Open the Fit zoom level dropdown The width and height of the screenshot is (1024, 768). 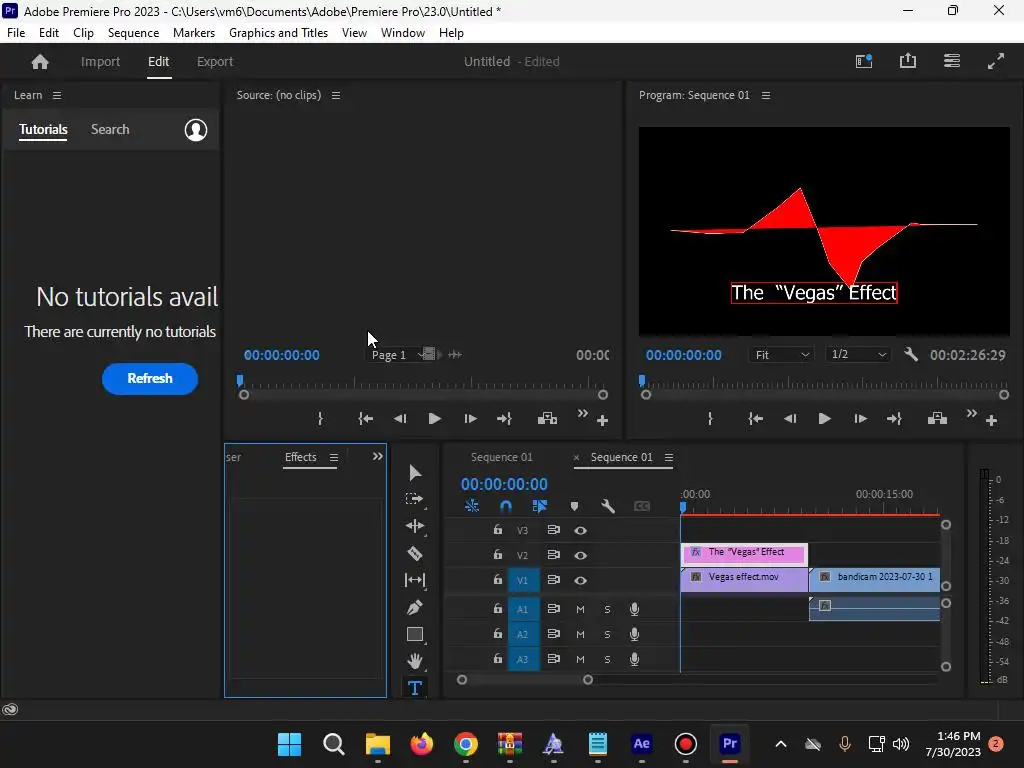pos(782,355)
